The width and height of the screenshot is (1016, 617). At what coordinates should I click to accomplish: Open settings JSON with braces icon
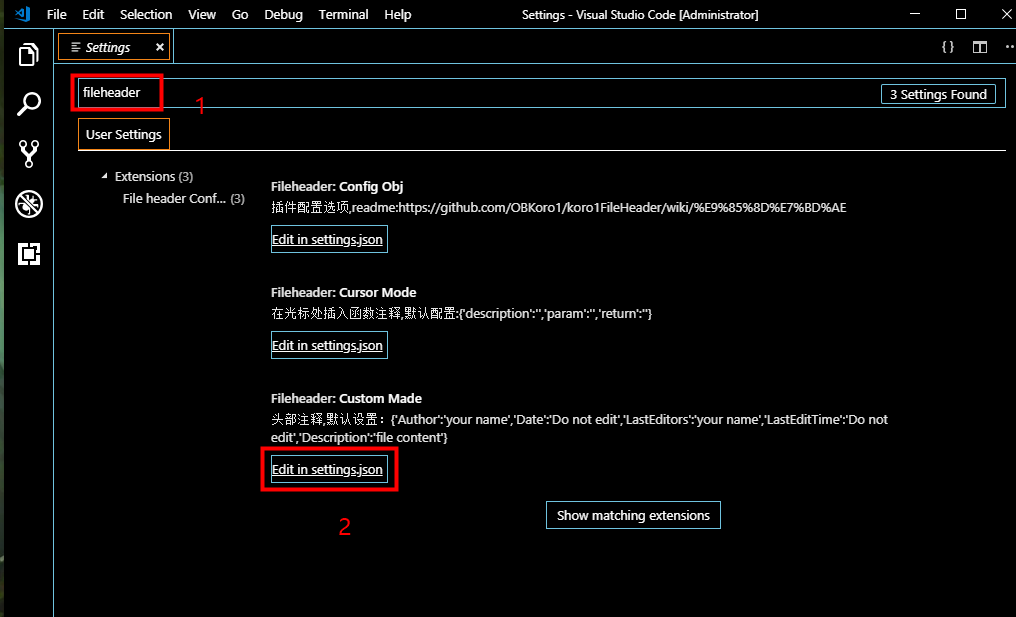coord(948,47)
